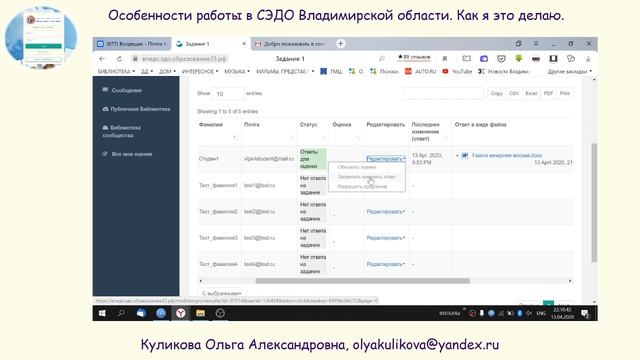Open the Yandex Browser taskbar icon
The width and height of the screenshot is (640, 360).
point(180,313)
